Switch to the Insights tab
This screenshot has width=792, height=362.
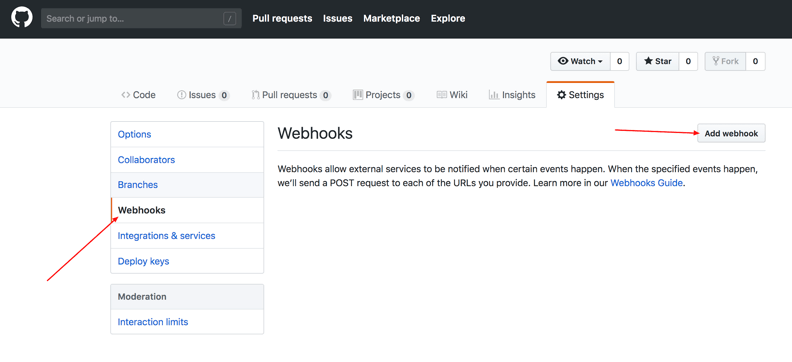coord(512,95)
